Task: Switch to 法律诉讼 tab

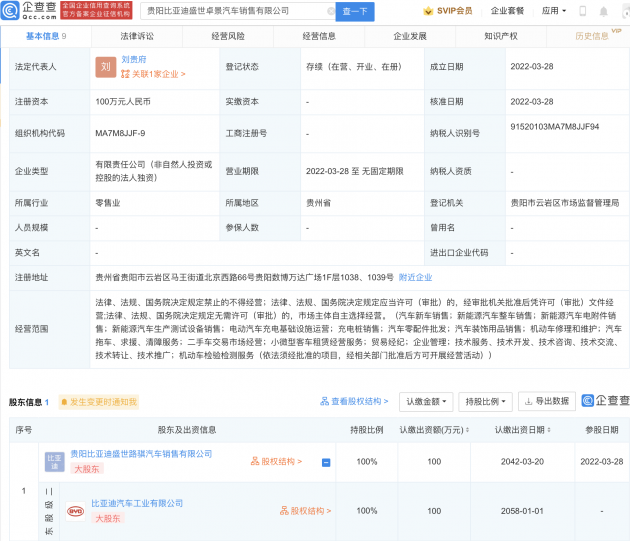Action: [137, 36]
